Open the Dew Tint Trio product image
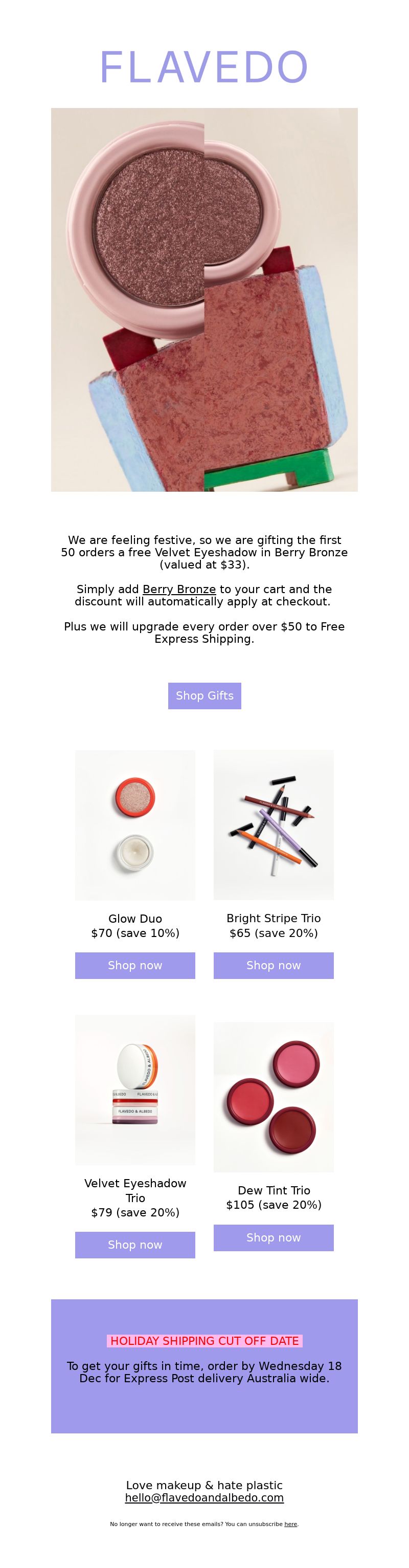Image resolution: width=409 pixels, height=1568 pixels. 274,1097
